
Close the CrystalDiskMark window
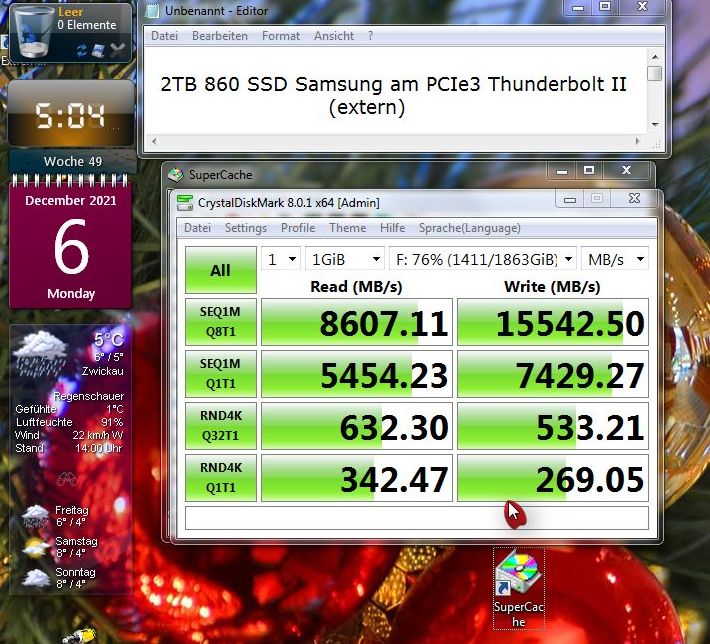(634, 198)
